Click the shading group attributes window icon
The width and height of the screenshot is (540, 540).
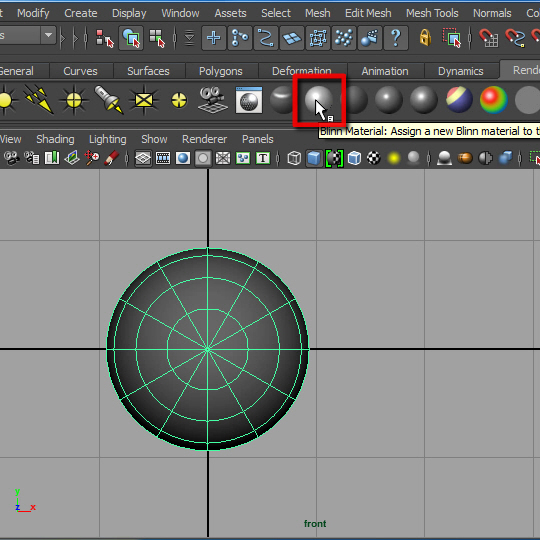click(249, 100)
